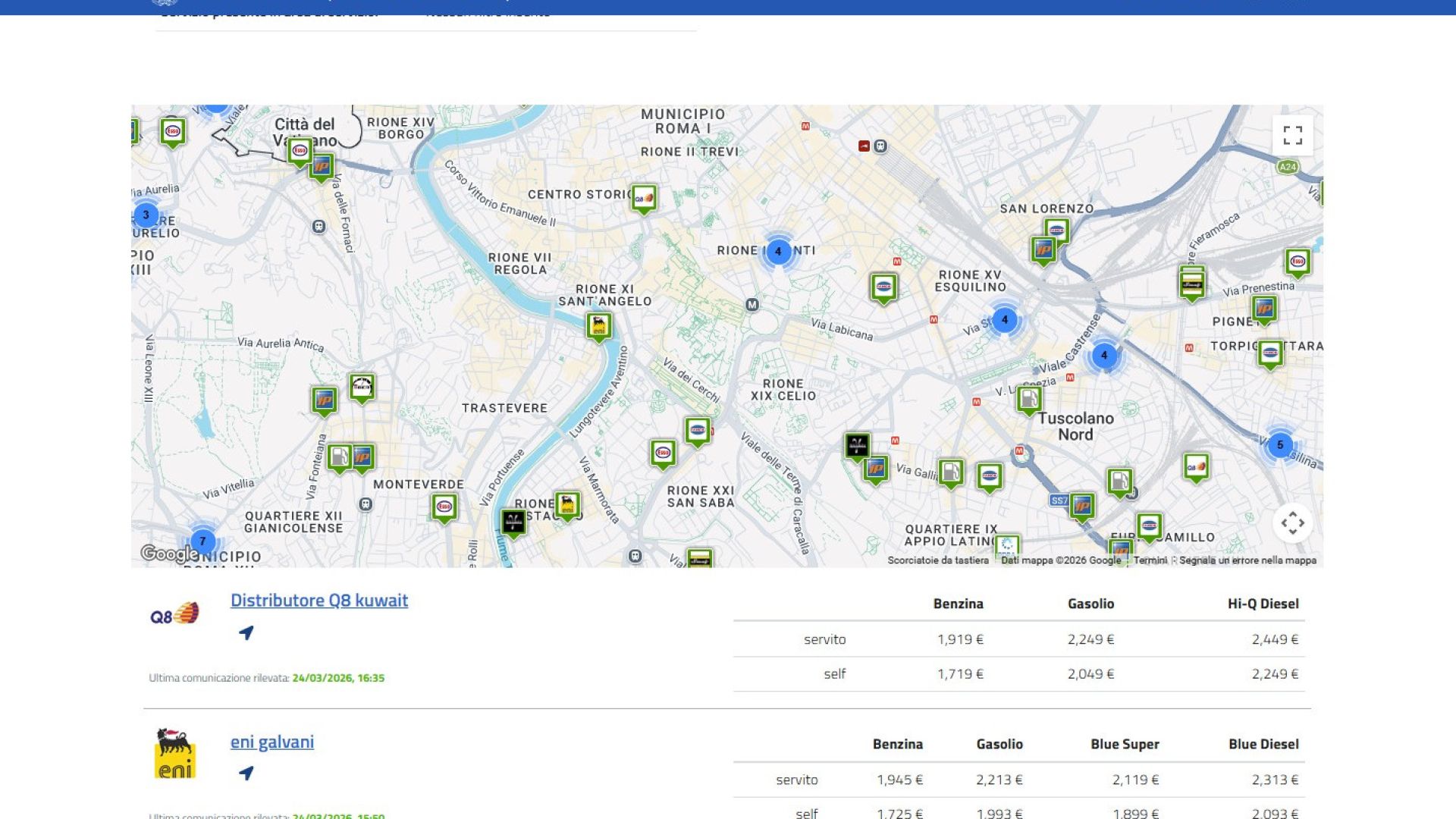Click the Eni marker at Rione Sant'Angelo
This screenshot has width=1456, height=819.
tap(599, 326)
